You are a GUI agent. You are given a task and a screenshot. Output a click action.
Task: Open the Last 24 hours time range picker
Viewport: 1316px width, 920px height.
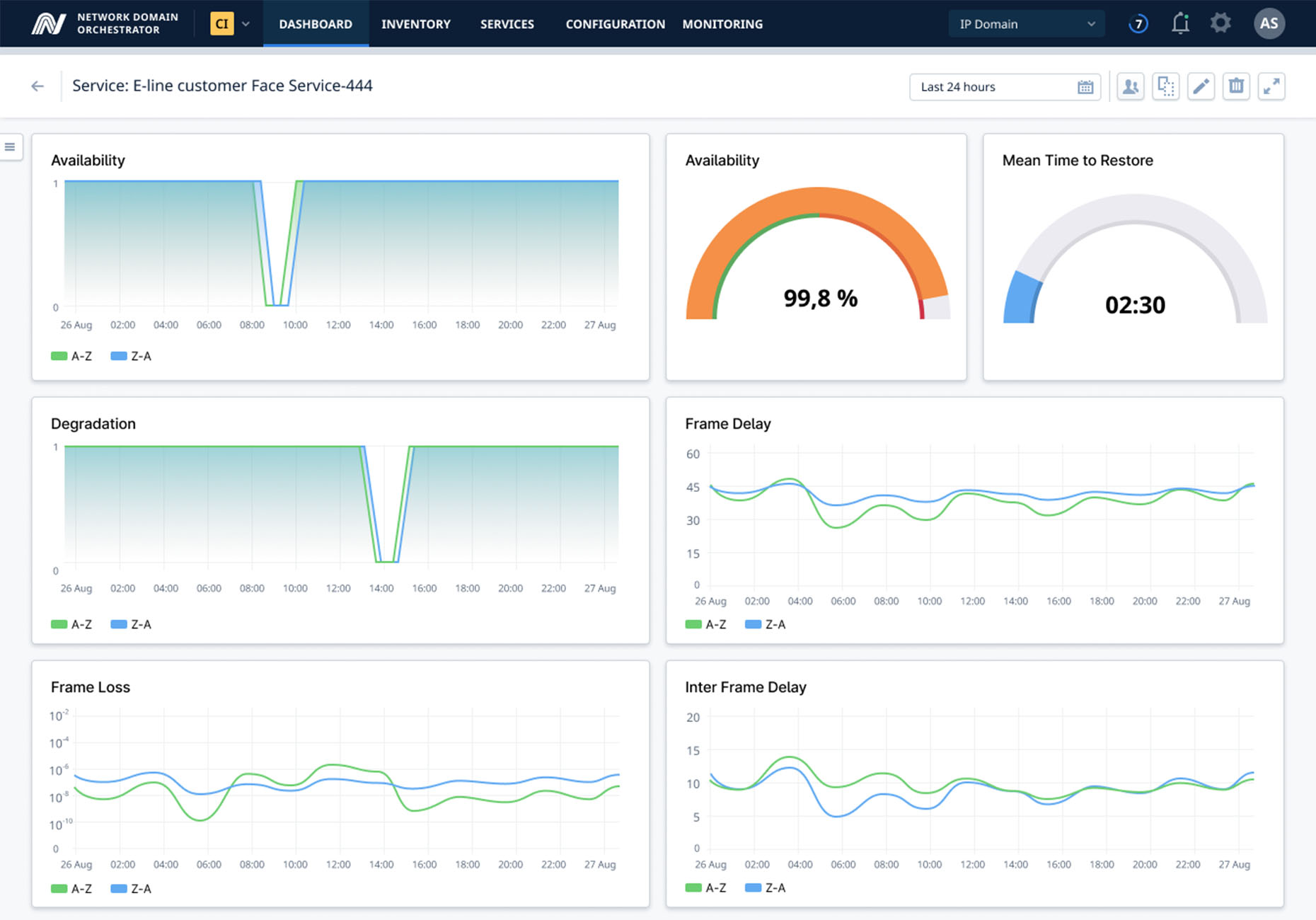pyautogui.click(x=1005, y=87)
